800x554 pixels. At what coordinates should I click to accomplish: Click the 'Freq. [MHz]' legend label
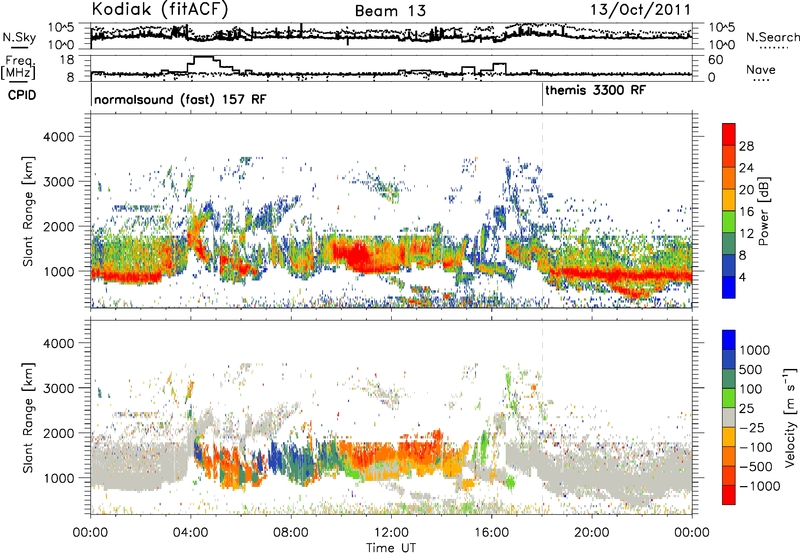(x=20, y=68)
